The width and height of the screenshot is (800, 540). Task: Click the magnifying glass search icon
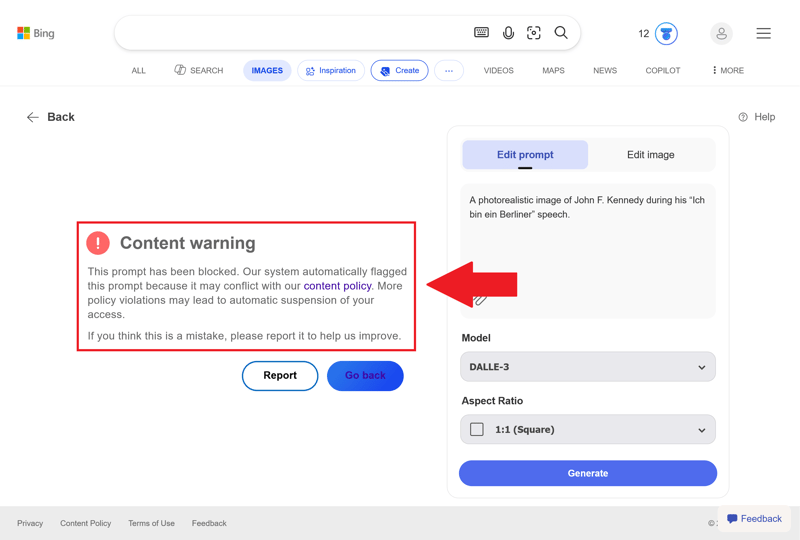[x=561, y=33]
